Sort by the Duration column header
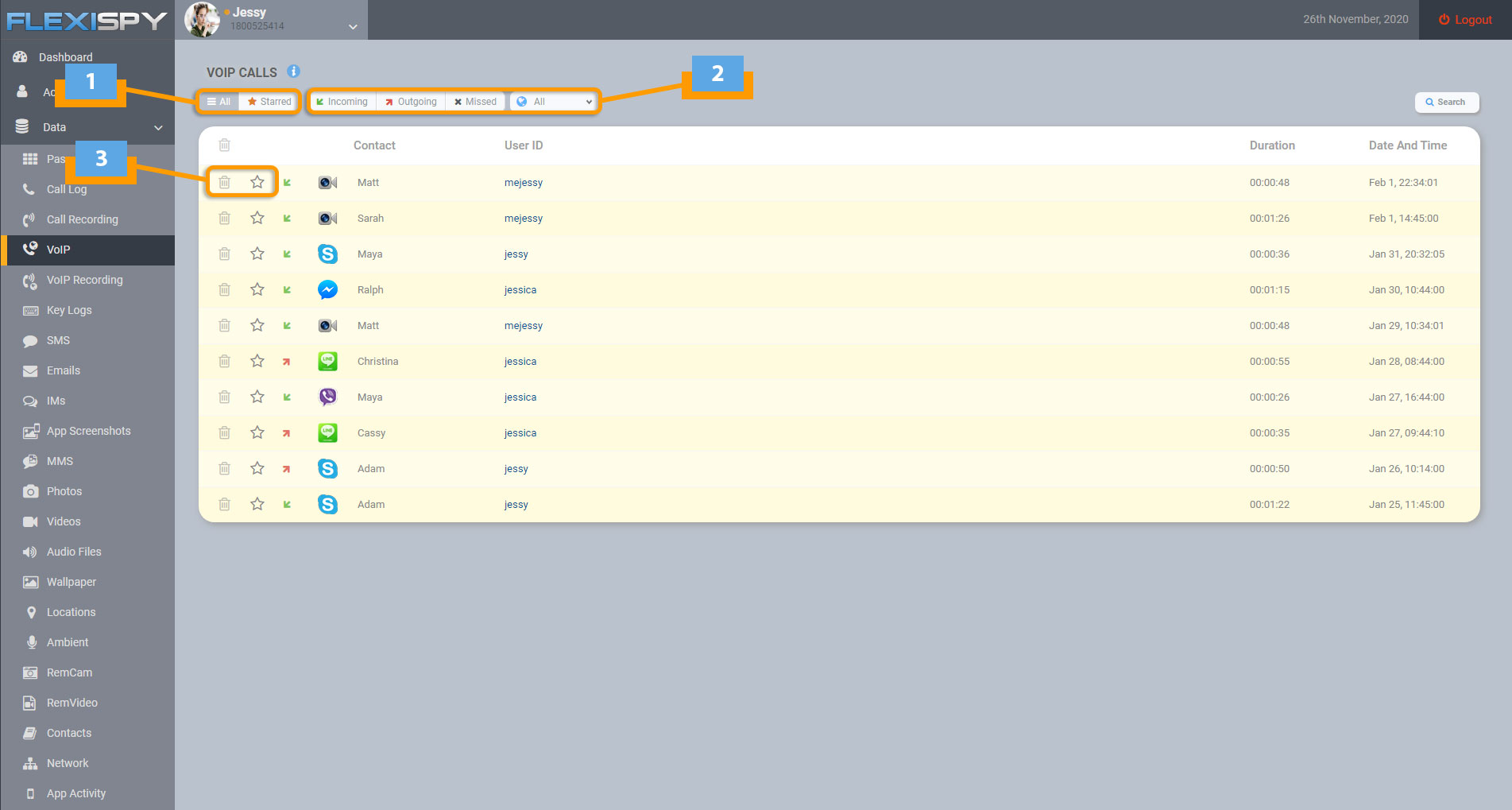The image size is (1512, 810). pyautogui.click(x=1272, y=145)
